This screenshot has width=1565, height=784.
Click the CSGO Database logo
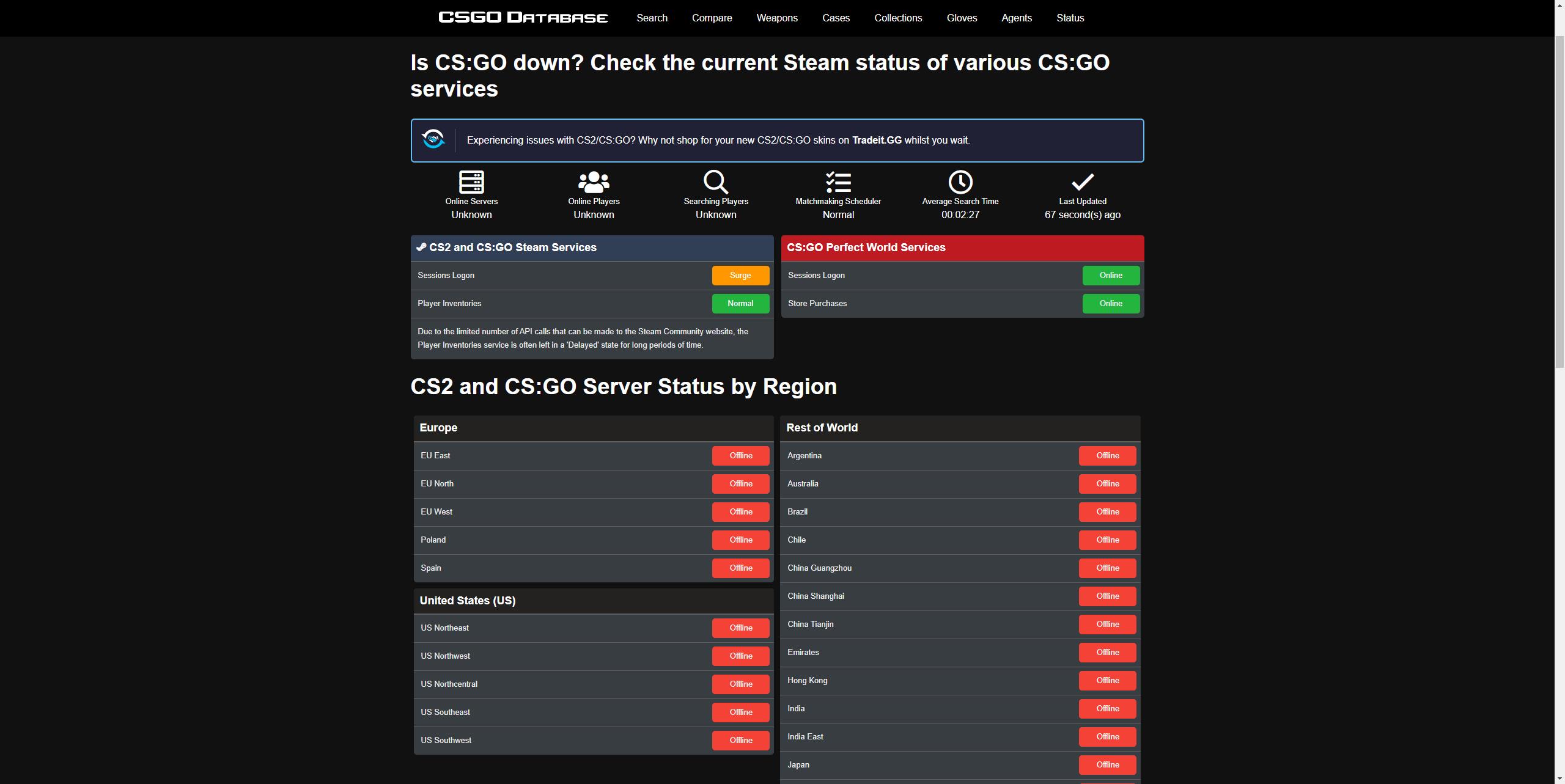coord(523,18)
